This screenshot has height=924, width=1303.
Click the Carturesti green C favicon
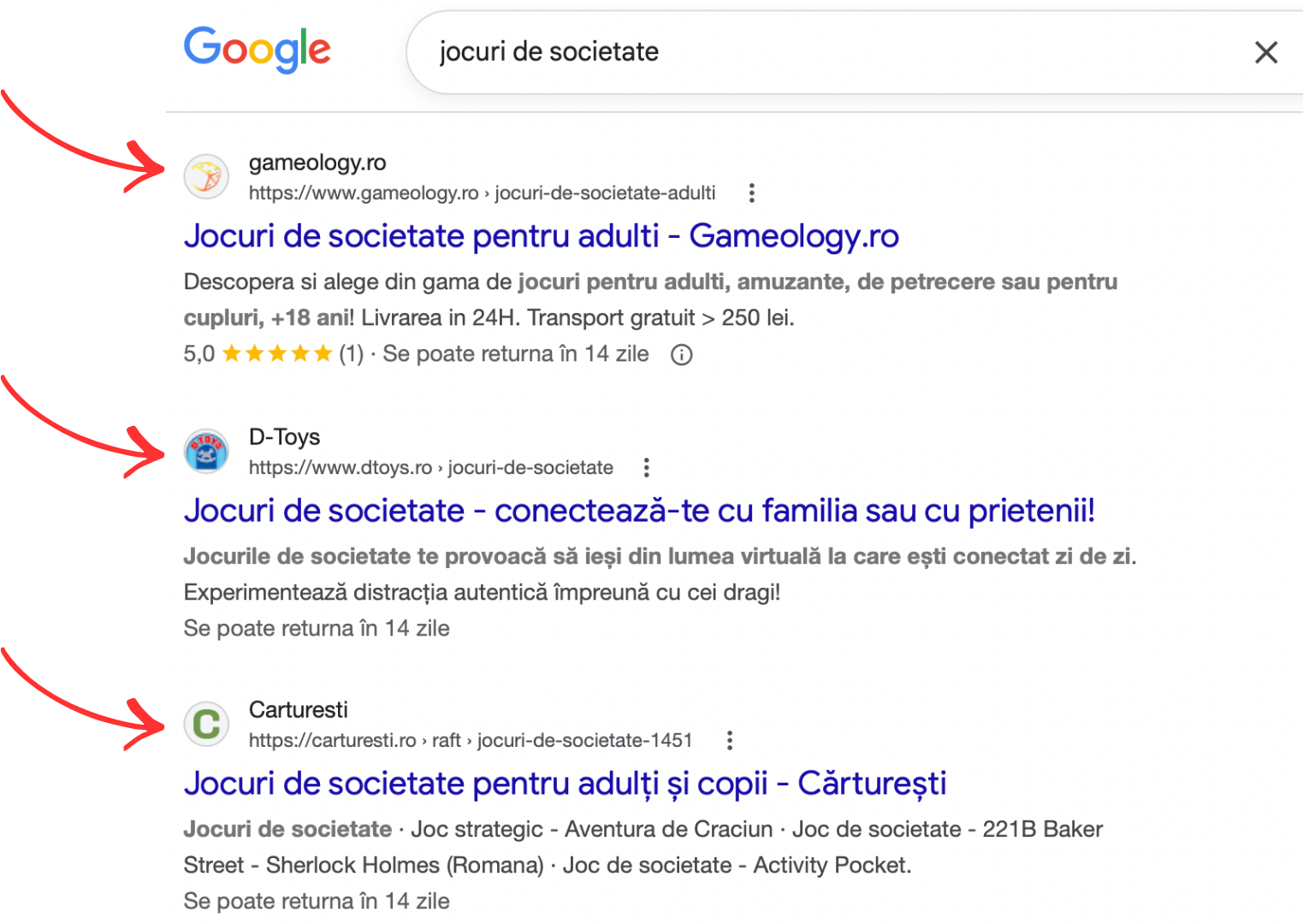[206, 725]
